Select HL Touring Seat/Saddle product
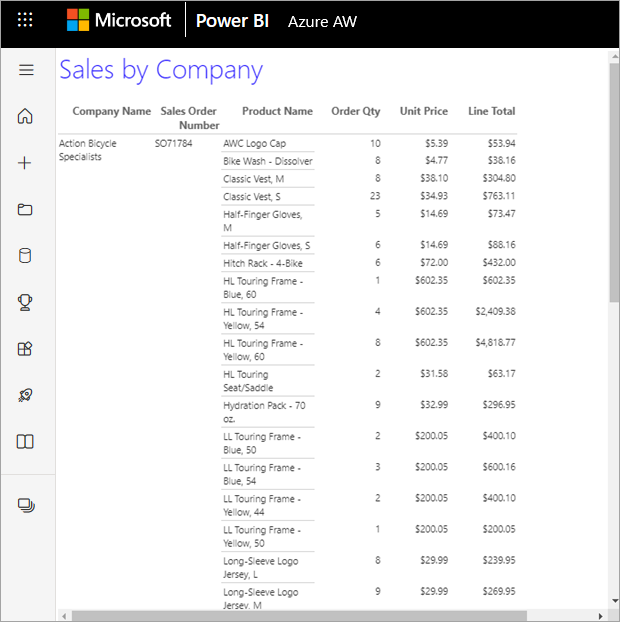The width and height of the screenshot is (620, 622). point(248,381)
